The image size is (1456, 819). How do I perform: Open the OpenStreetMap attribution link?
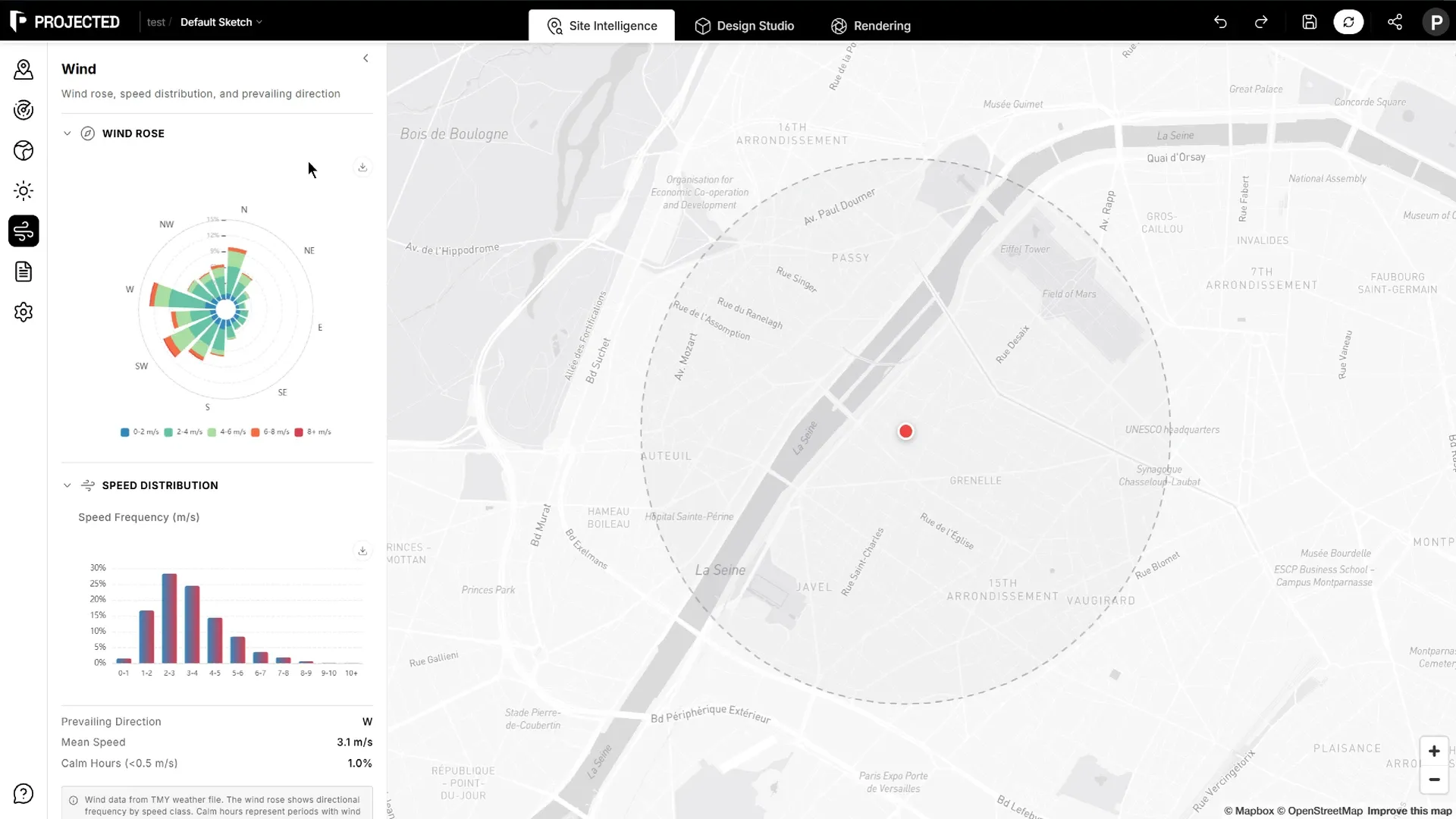(1320, 811)
